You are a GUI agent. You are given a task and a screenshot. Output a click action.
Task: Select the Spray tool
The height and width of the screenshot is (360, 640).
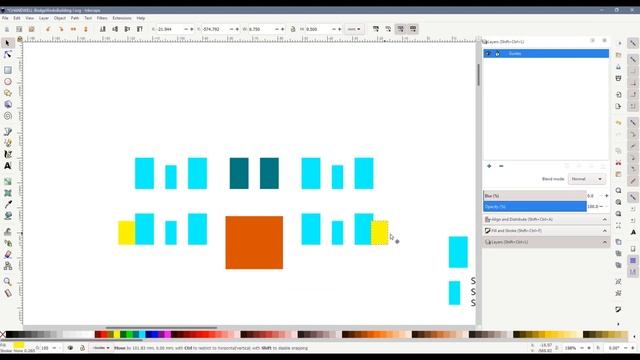click(7, 243)
